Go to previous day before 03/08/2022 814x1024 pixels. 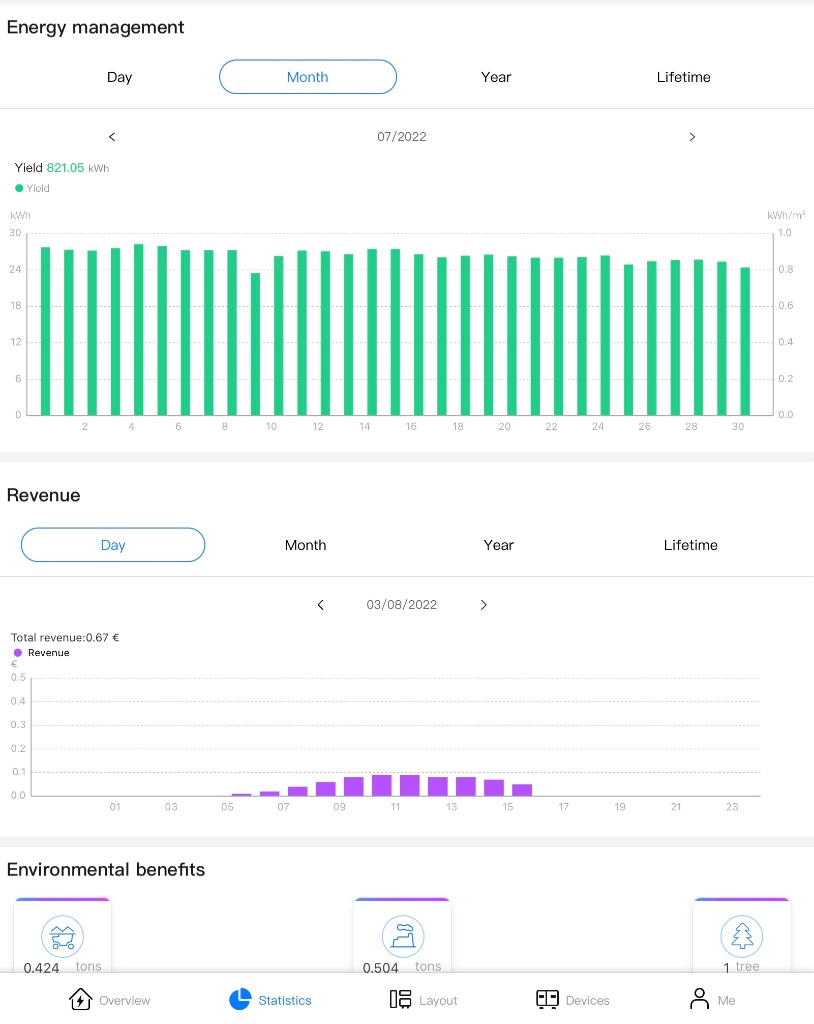[x=321, y=605]
